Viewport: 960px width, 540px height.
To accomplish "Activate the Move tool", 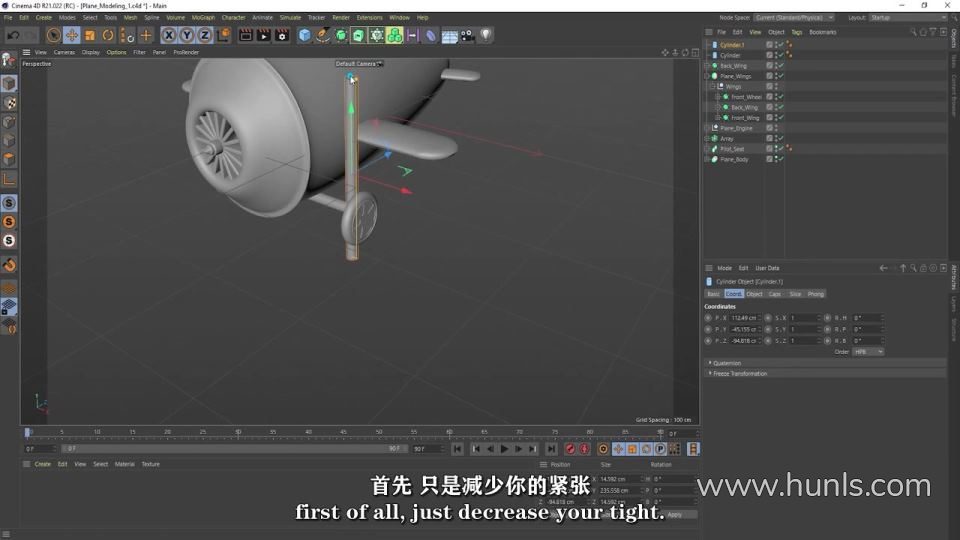I will point(72,36).
